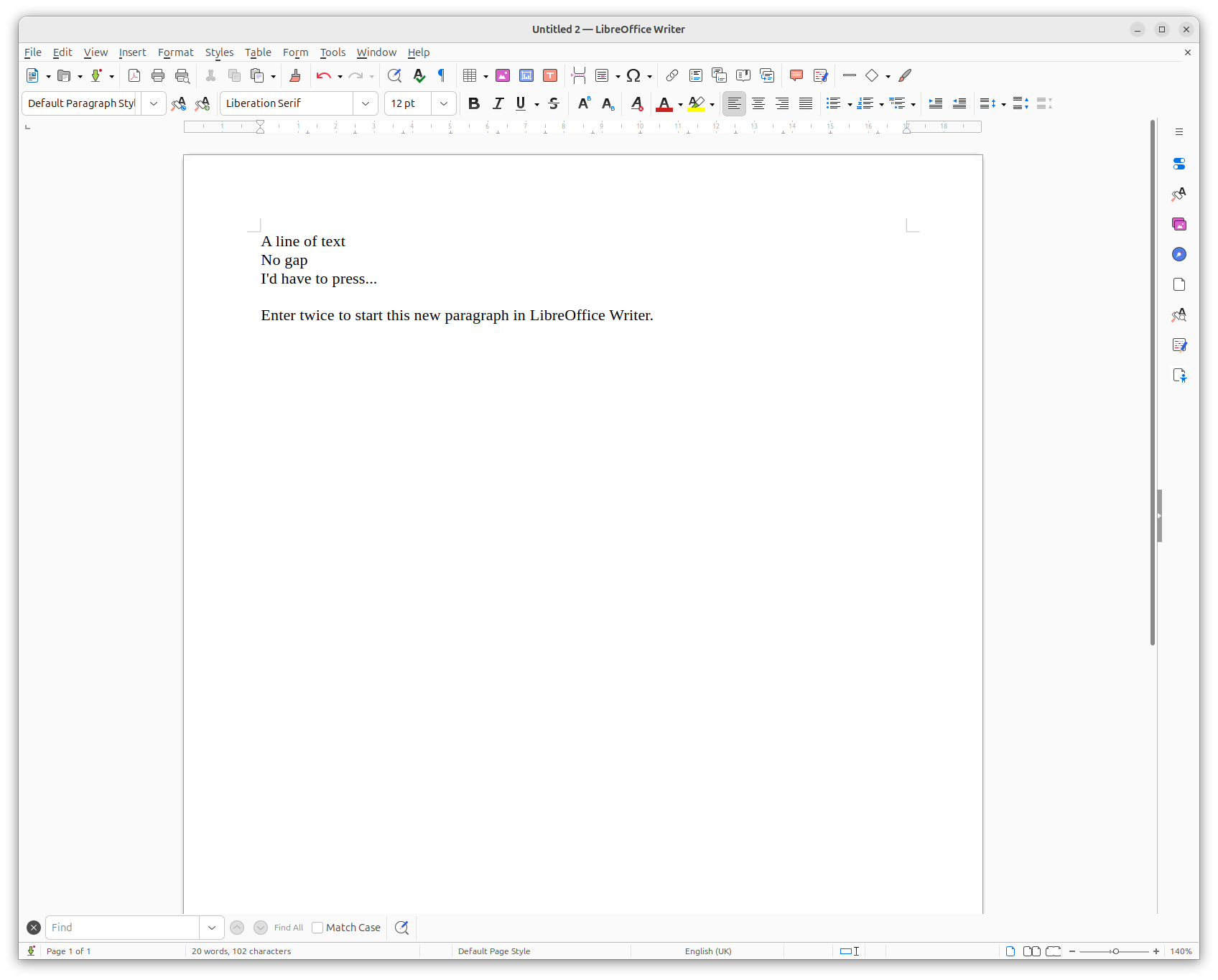Justify the paragraph
1218x980 pixels.
pyautogui.click(x=806, y=103)
